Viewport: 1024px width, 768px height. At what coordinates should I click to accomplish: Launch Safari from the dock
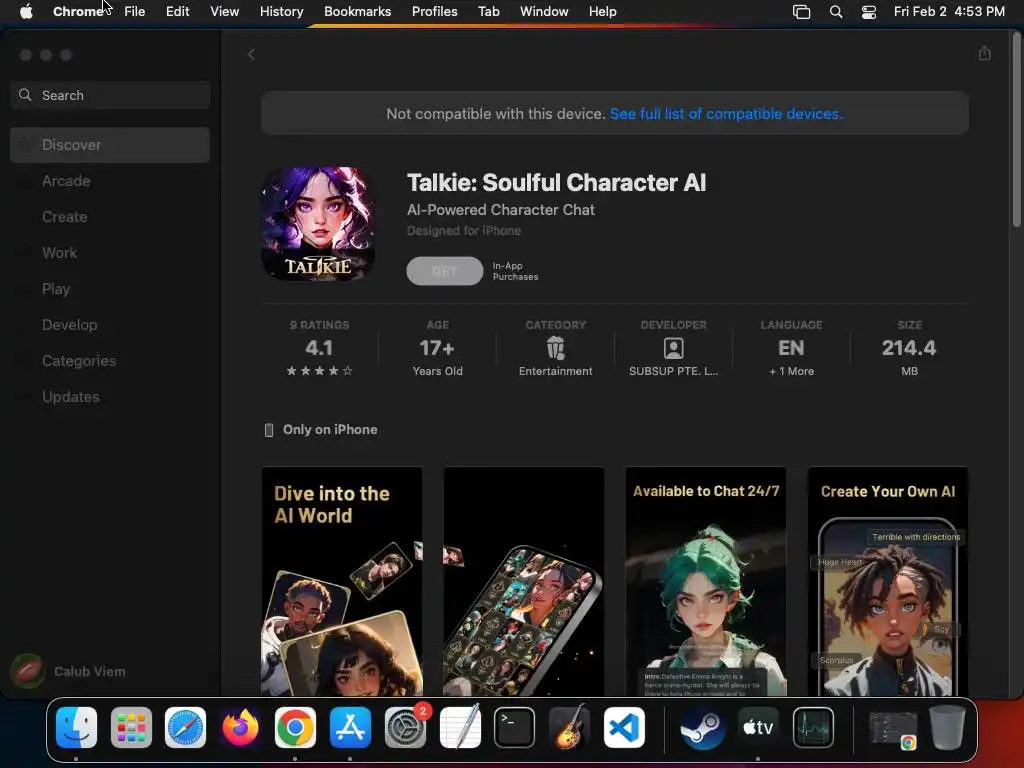185,727
